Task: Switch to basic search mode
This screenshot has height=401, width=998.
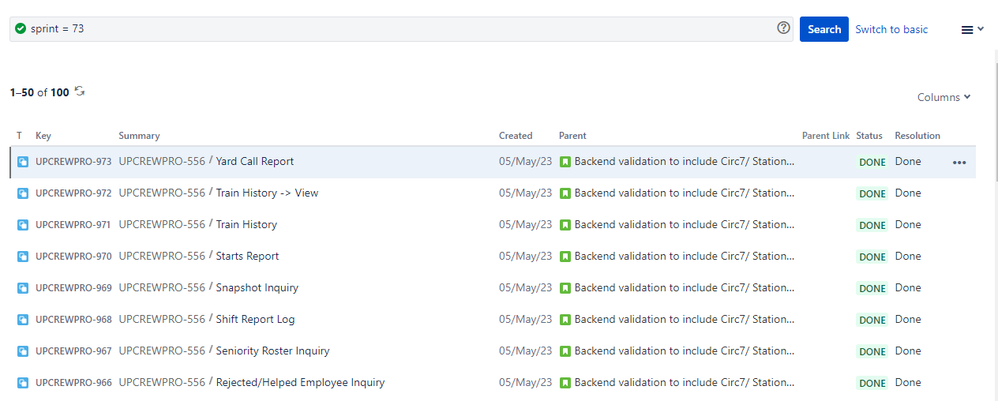Action: pyautogui.click(x=891, y=29)
